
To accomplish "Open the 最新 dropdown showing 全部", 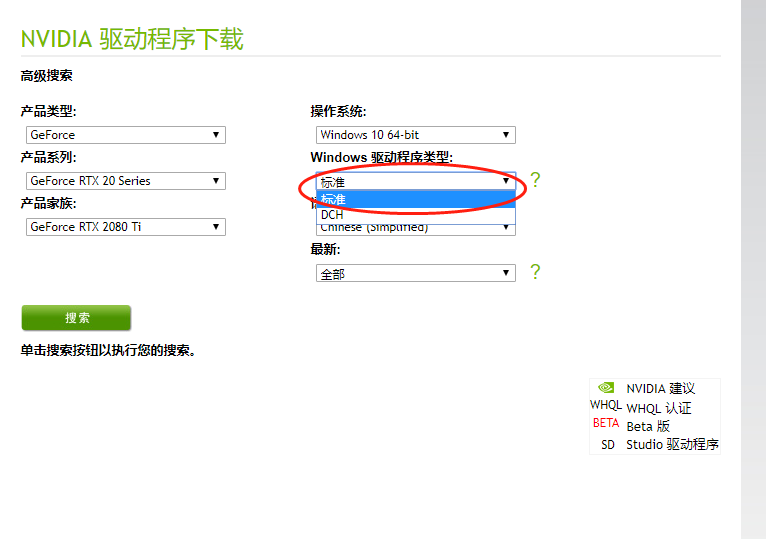I will point(415,273).
